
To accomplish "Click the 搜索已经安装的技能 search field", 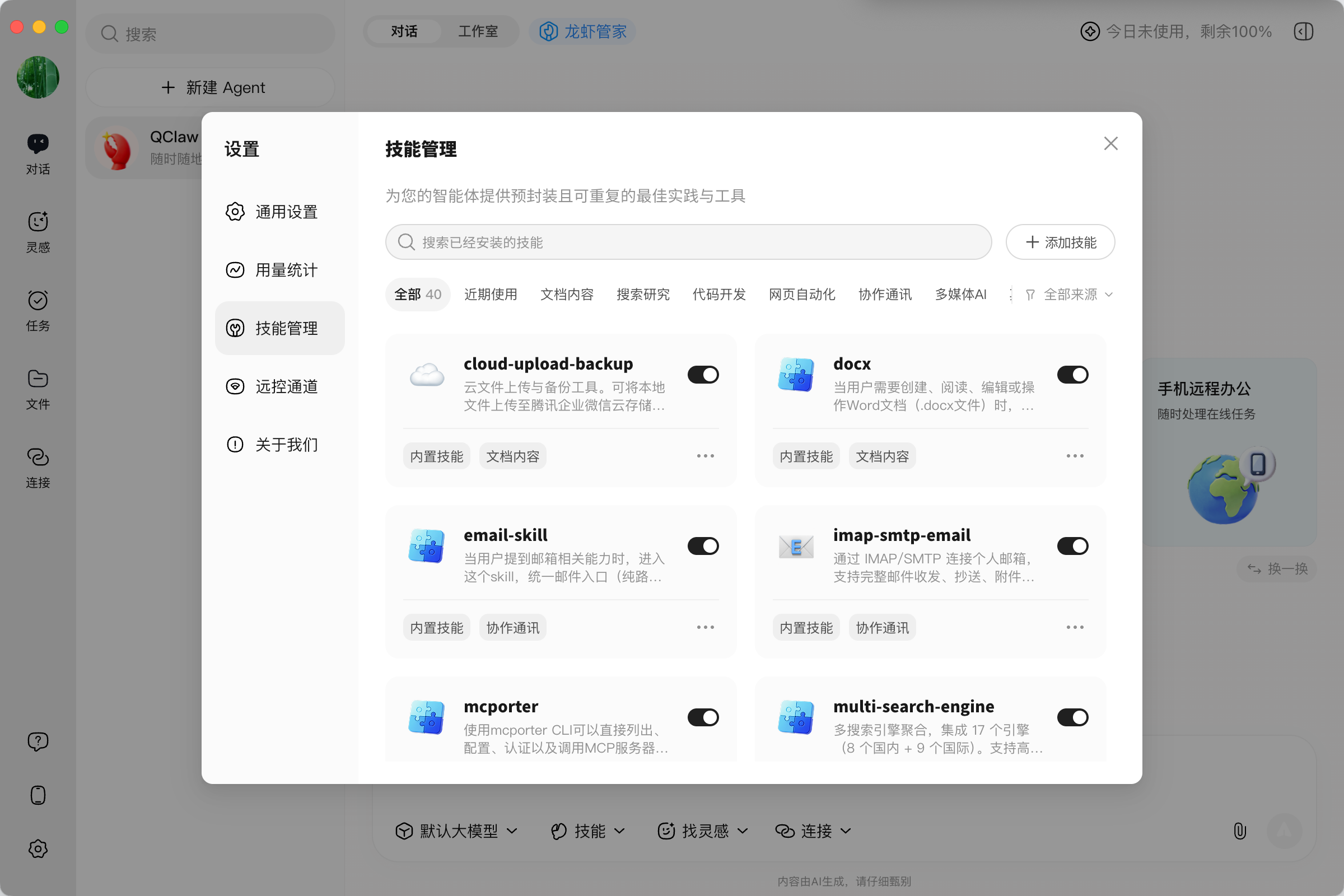I will tap(688, 242).
